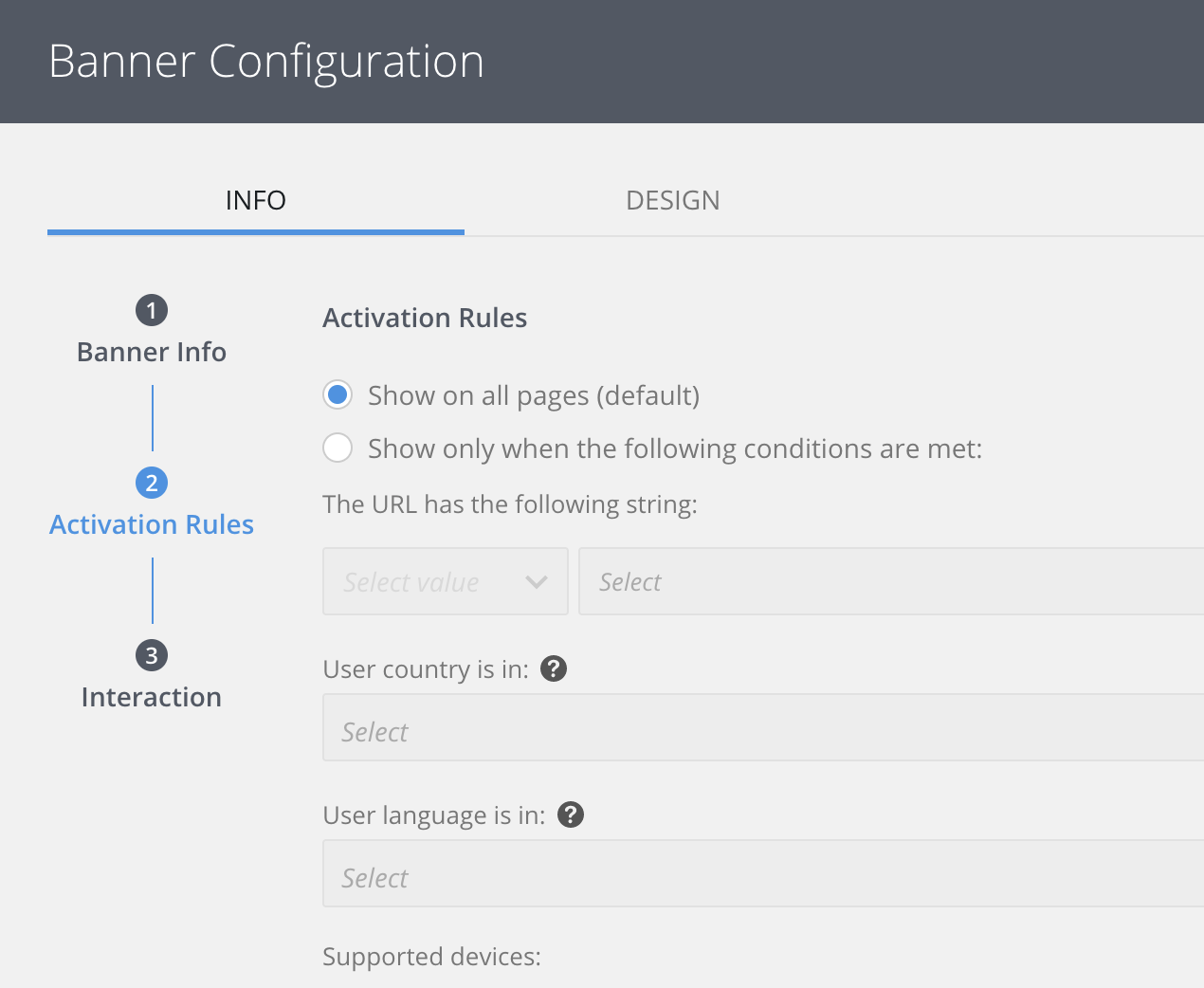Expand the Select value dropdown chevron
Screen dimensions: 1204x988
(x=537, y=582)
